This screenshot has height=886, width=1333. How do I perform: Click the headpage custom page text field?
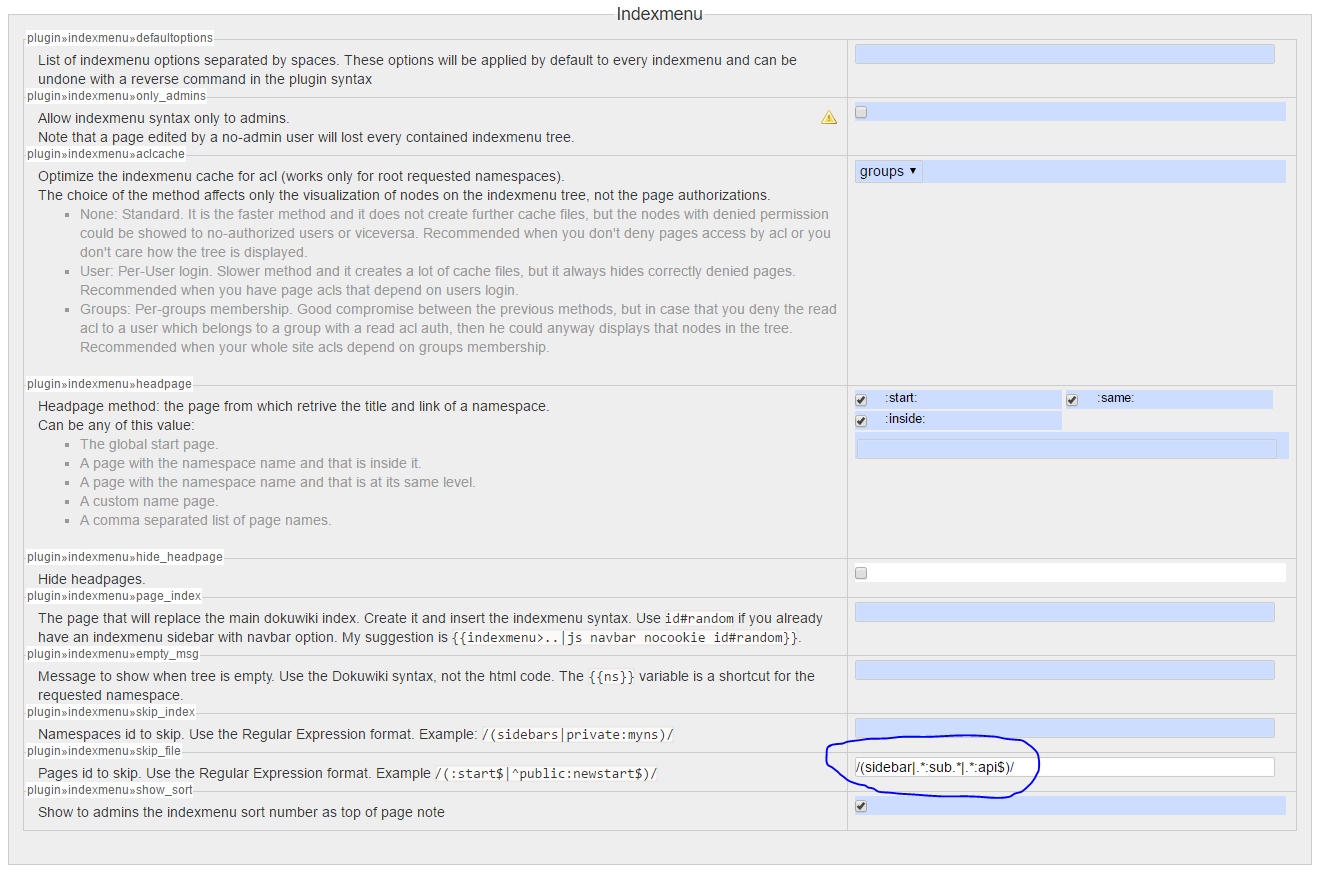pyautogui.click(x=1066, y=449)
